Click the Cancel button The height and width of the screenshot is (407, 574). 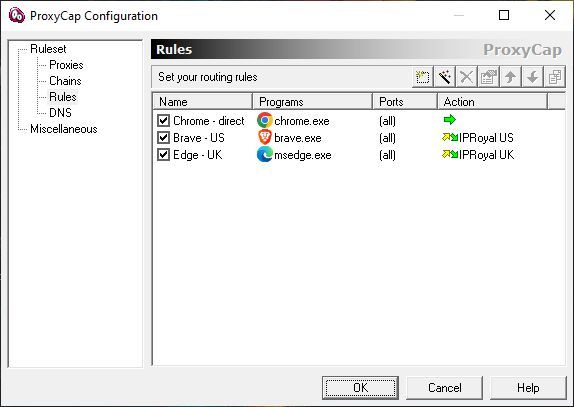[444, 388]
